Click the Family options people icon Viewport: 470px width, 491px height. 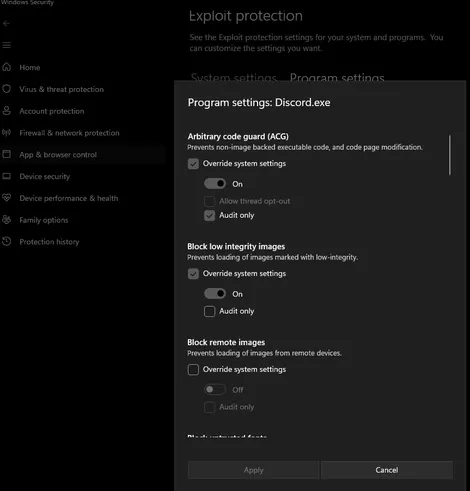(x=6, y=220)
